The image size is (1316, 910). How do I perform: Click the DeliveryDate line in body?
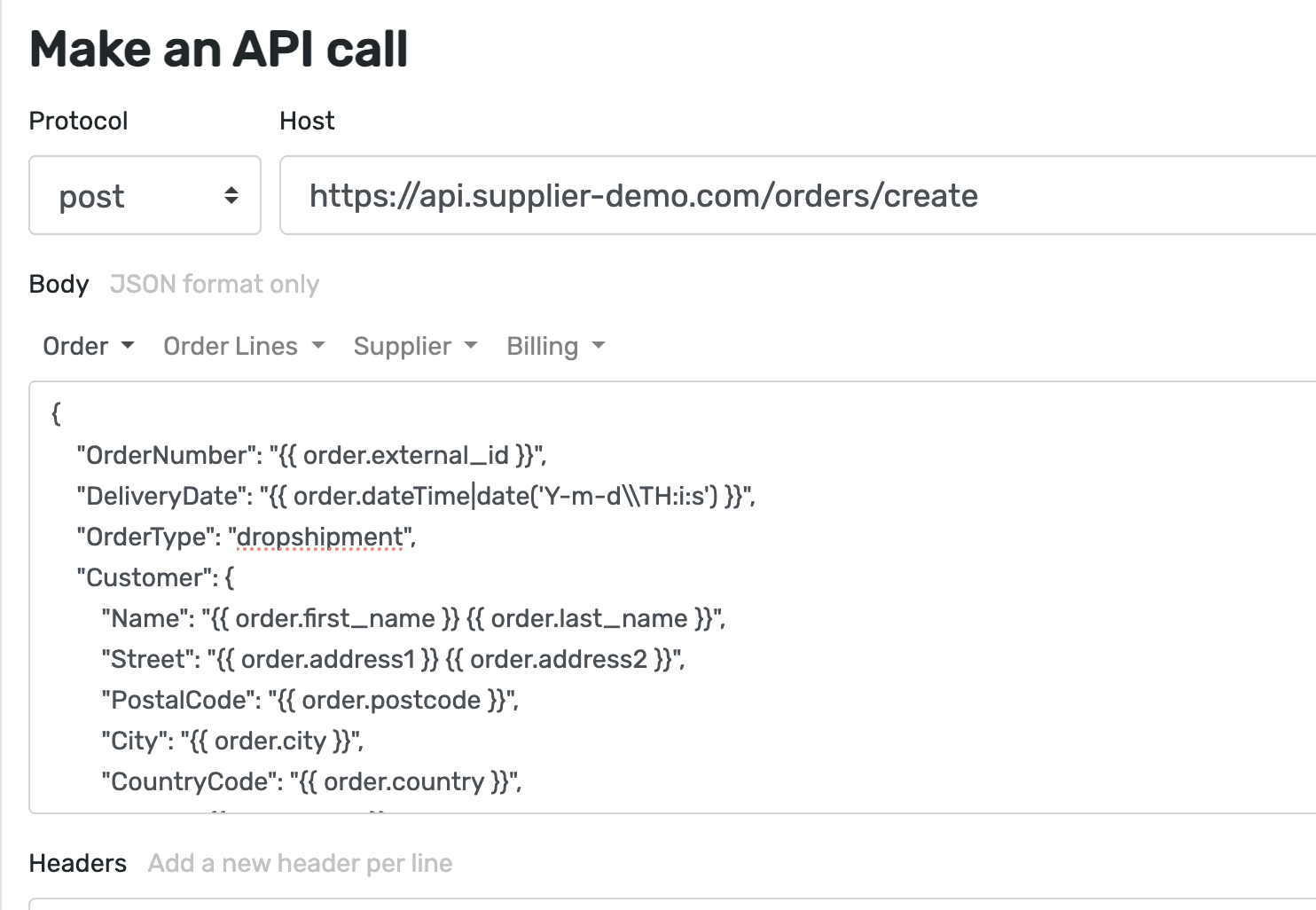coord(415,497)
